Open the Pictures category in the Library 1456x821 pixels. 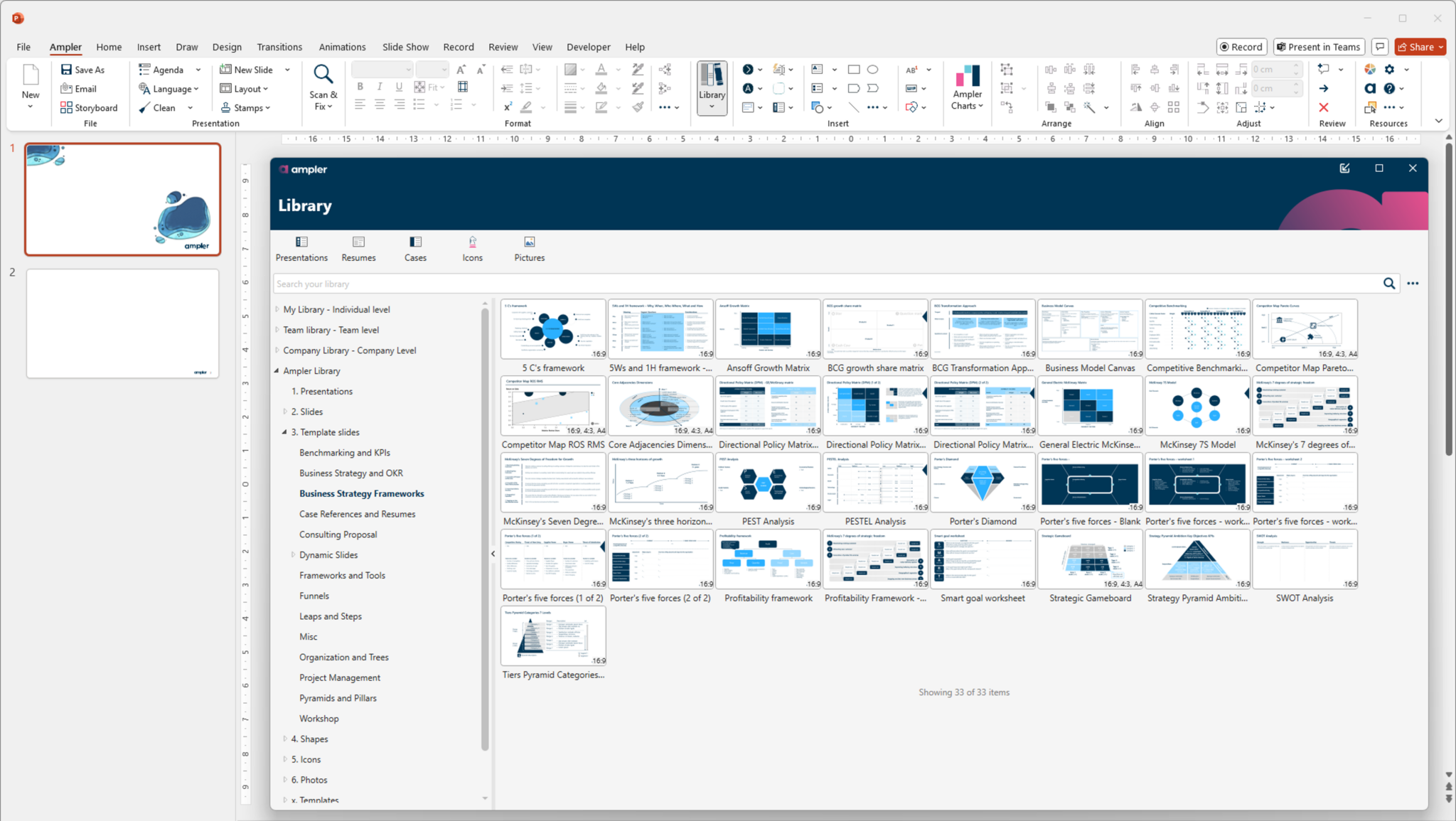point(528,248)
